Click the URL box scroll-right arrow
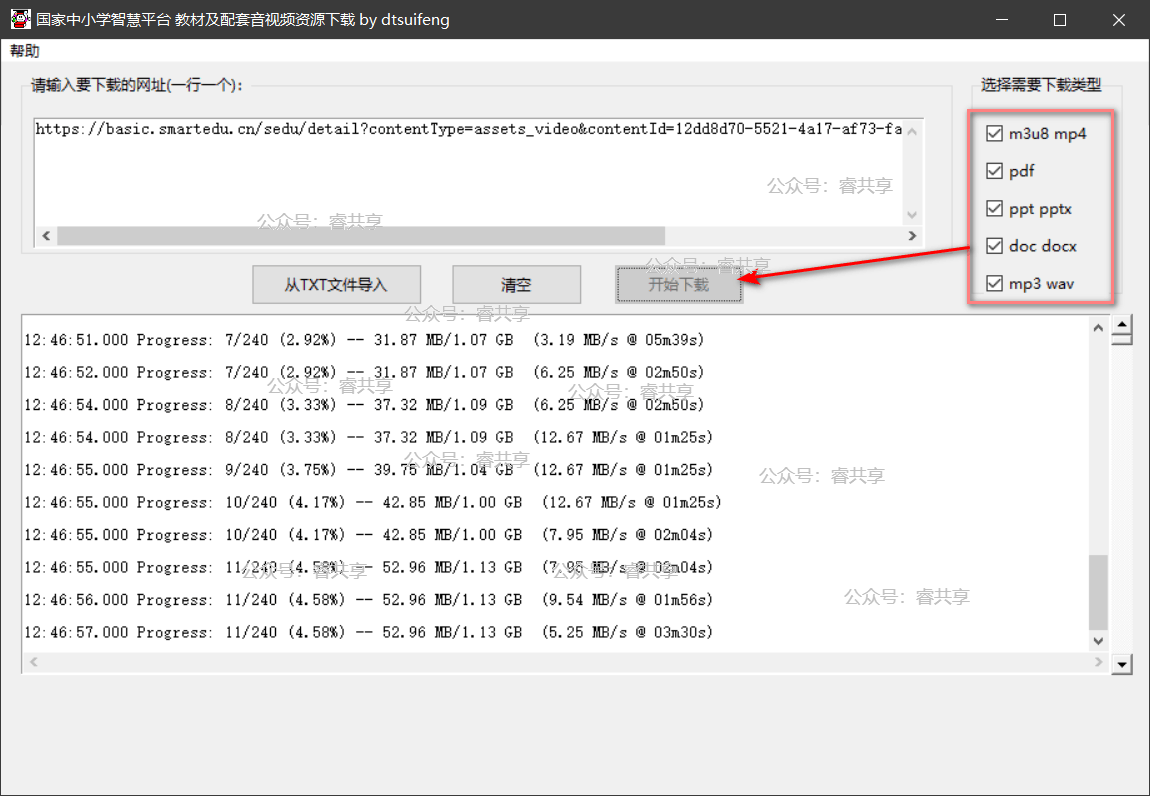Screen dimensions: 1150x796 [x=912, y=235]
